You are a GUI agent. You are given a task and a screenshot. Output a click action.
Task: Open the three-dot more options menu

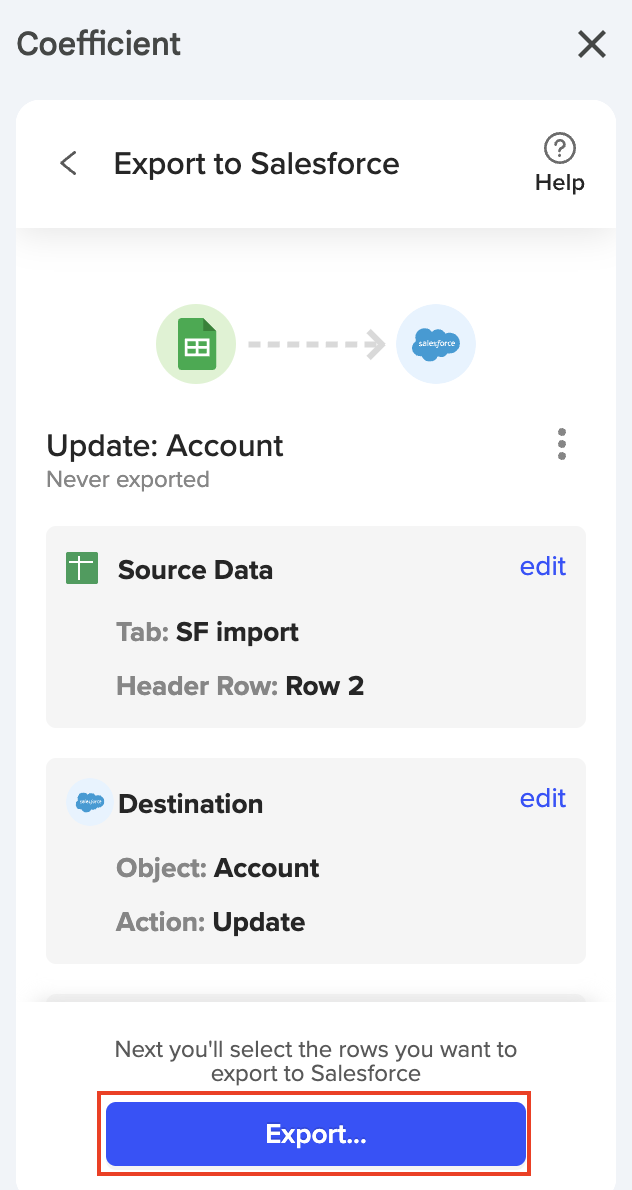[x=562, y=444]
